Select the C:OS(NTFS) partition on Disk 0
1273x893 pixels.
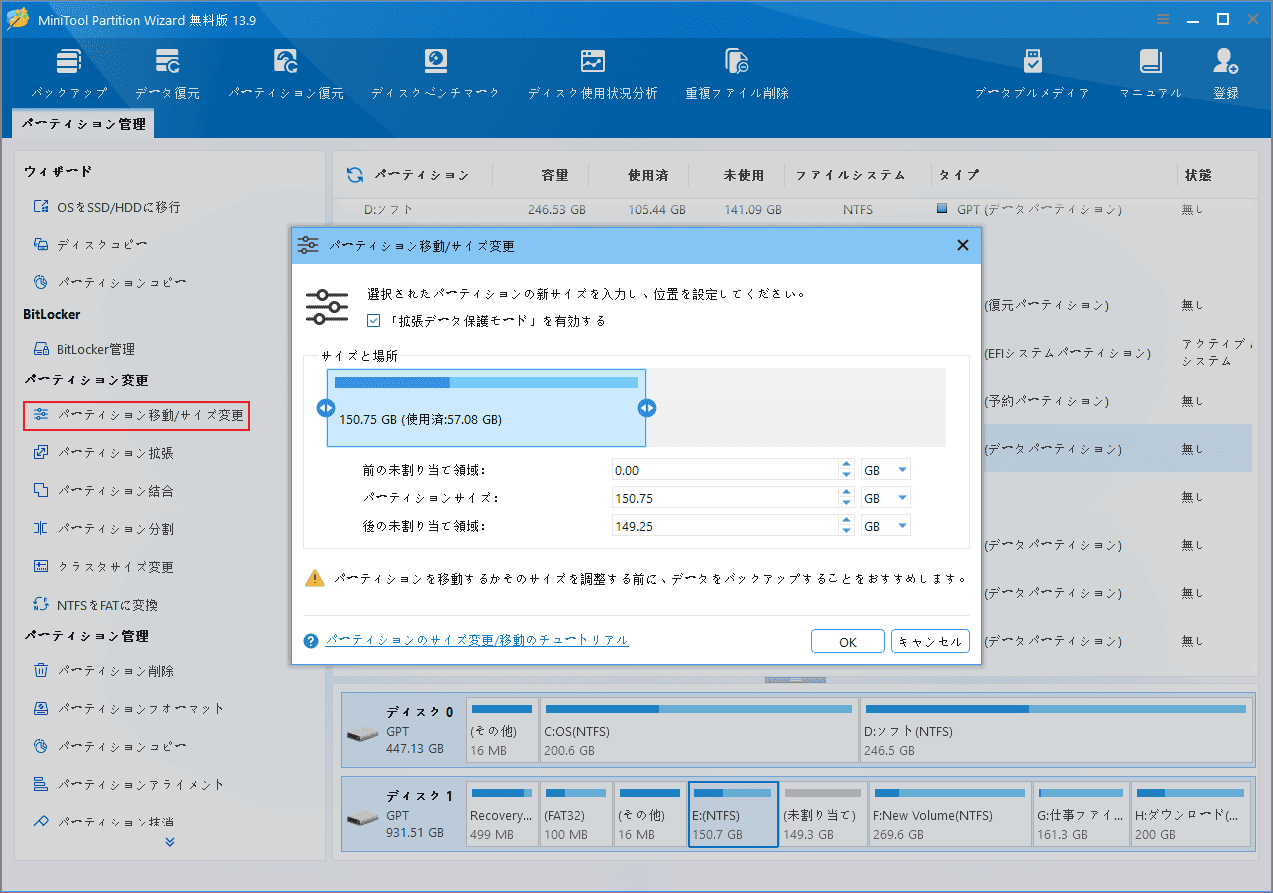pos(698,731)
